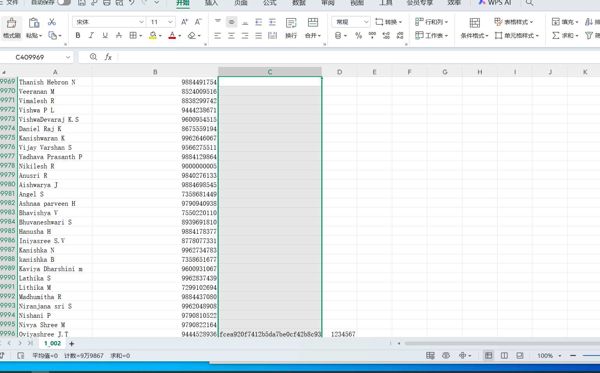Screen dimensions: 600x373
Task: Expand the number format dropdown
Action: point(351,22)
